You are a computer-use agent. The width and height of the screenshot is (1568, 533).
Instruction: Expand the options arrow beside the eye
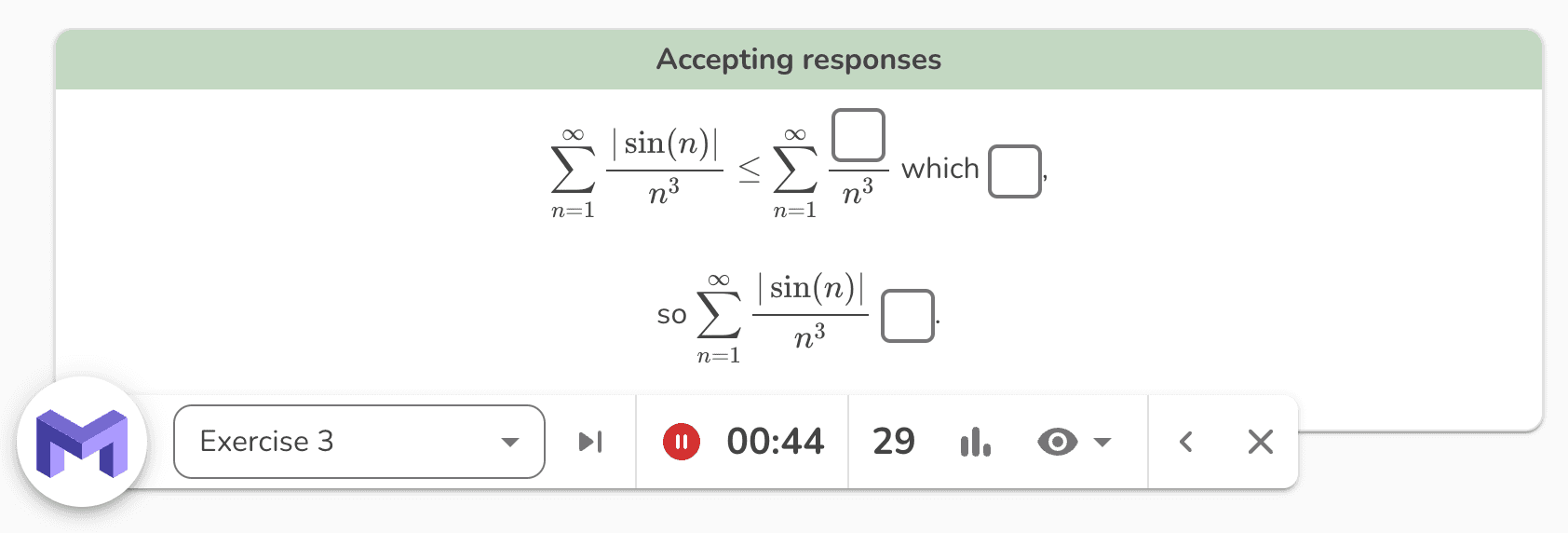pyautogui.click(x=1102, y=442)
